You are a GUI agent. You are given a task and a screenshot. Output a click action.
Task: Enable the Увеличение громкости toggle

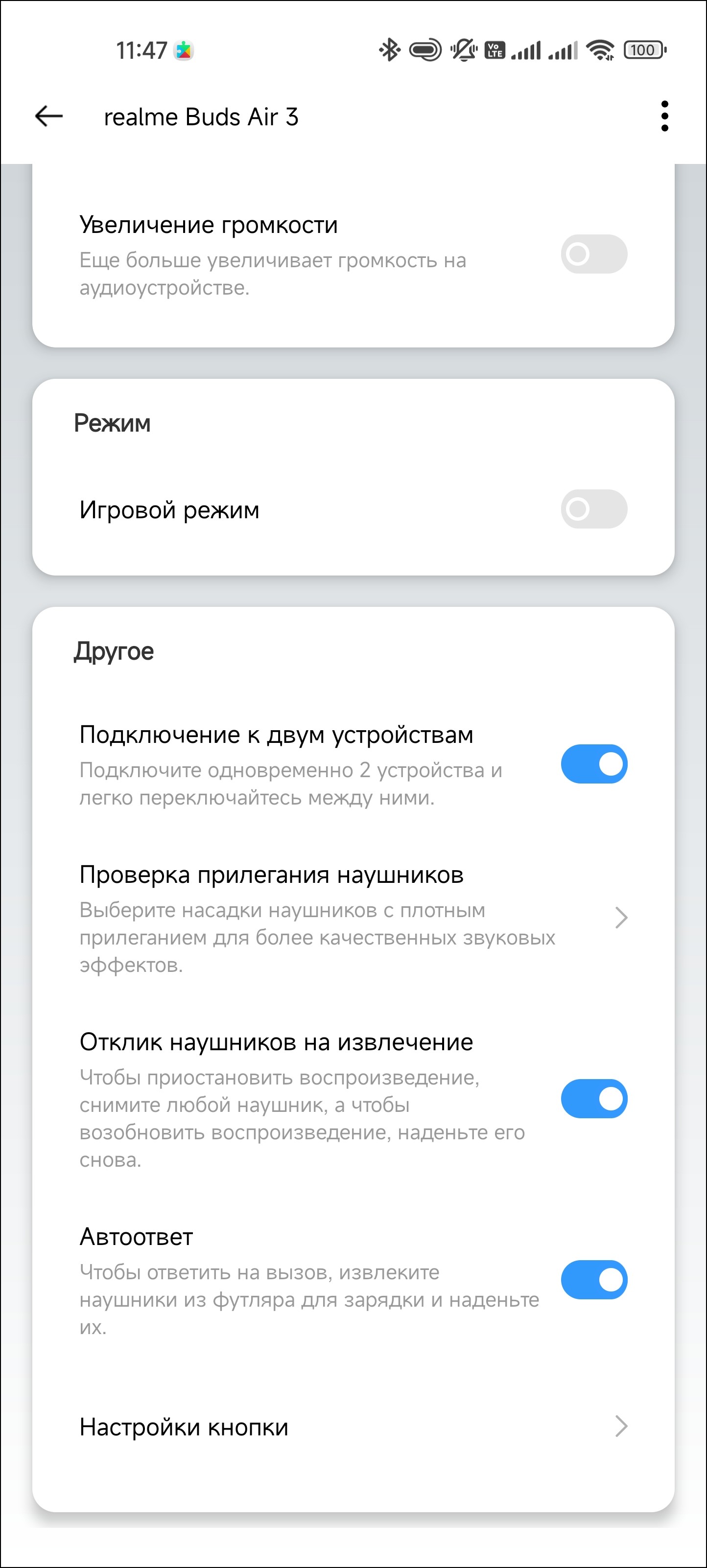(x=594, y=254)
